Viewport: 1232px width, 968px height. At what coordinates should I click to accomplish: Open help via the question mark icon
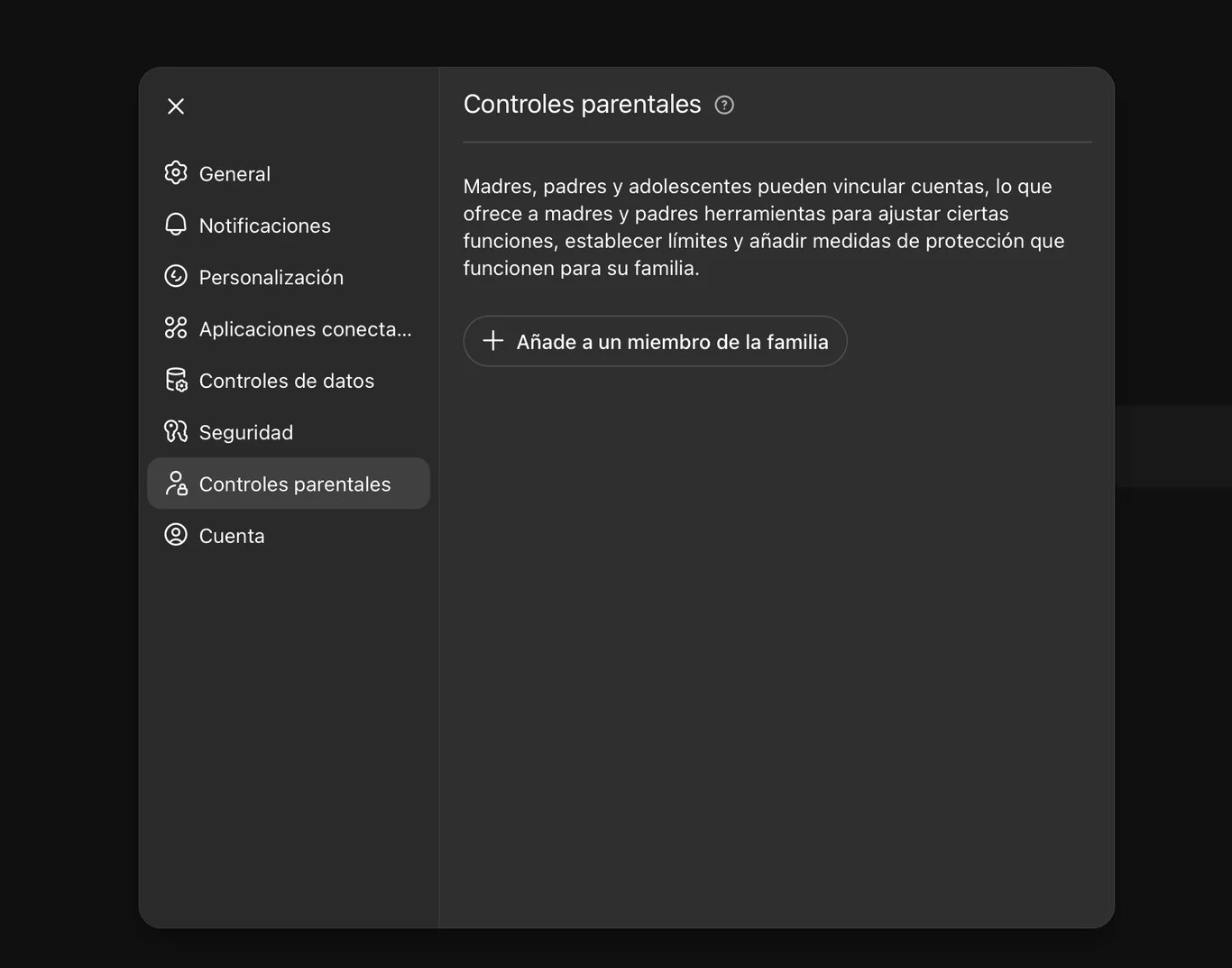724,105
